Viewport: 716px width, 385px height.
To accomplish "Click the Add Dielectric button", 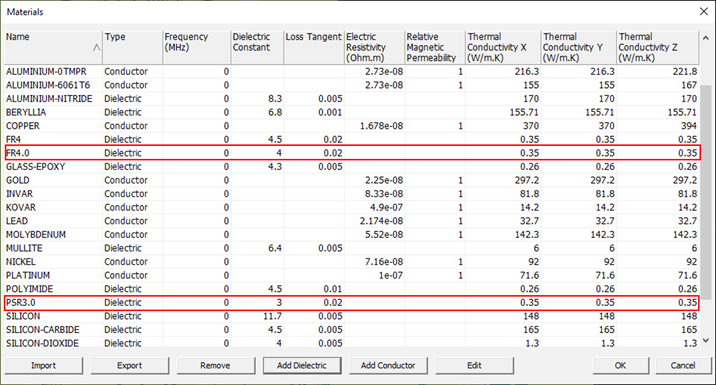I will 302,365.
